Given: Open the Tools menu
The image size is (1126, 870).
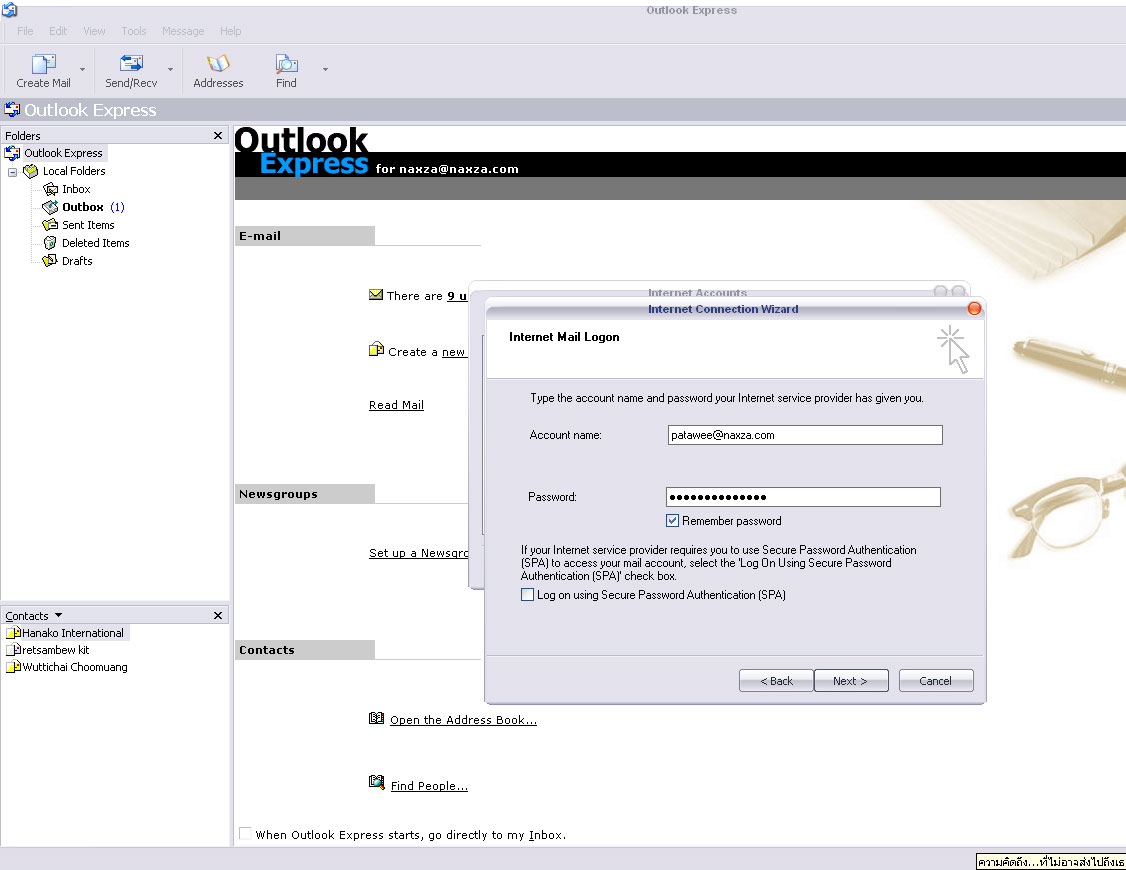Looking at the screenshot, I should (134, 31).
